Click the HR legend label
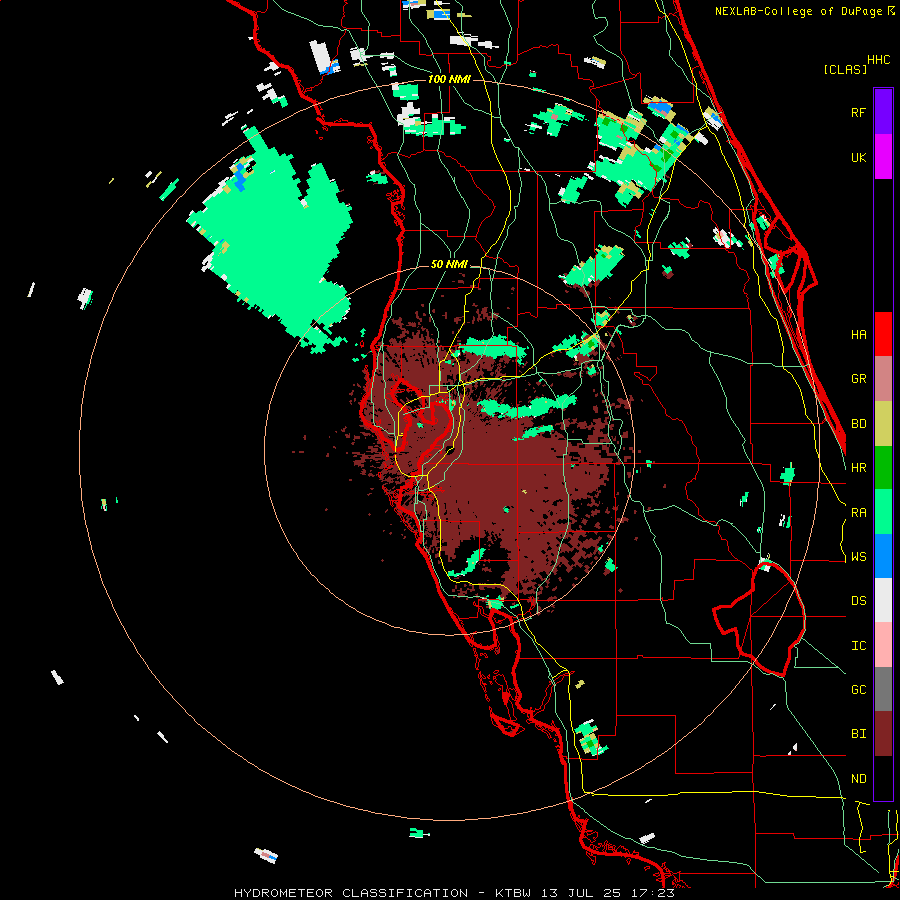This screenshot has width=900, height=900. click(858, 468)
